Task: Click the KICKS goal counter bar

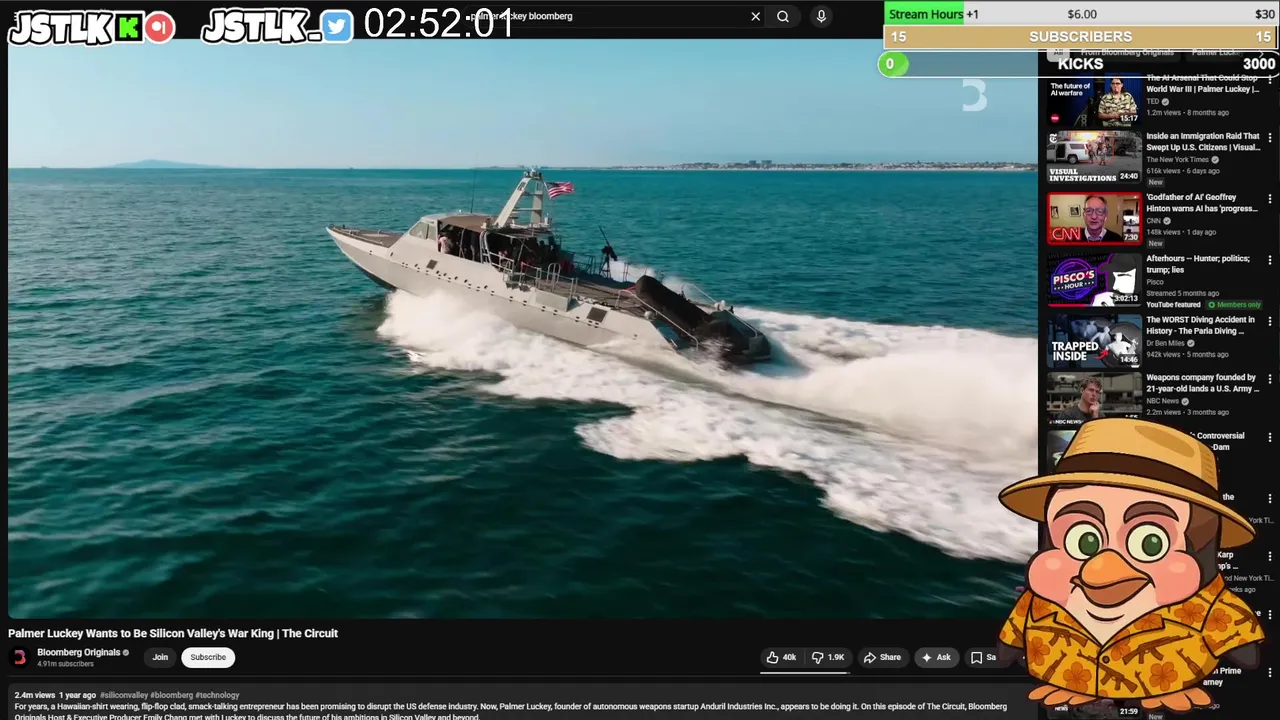Action: pyautogui.click(x=1080, y=64)
